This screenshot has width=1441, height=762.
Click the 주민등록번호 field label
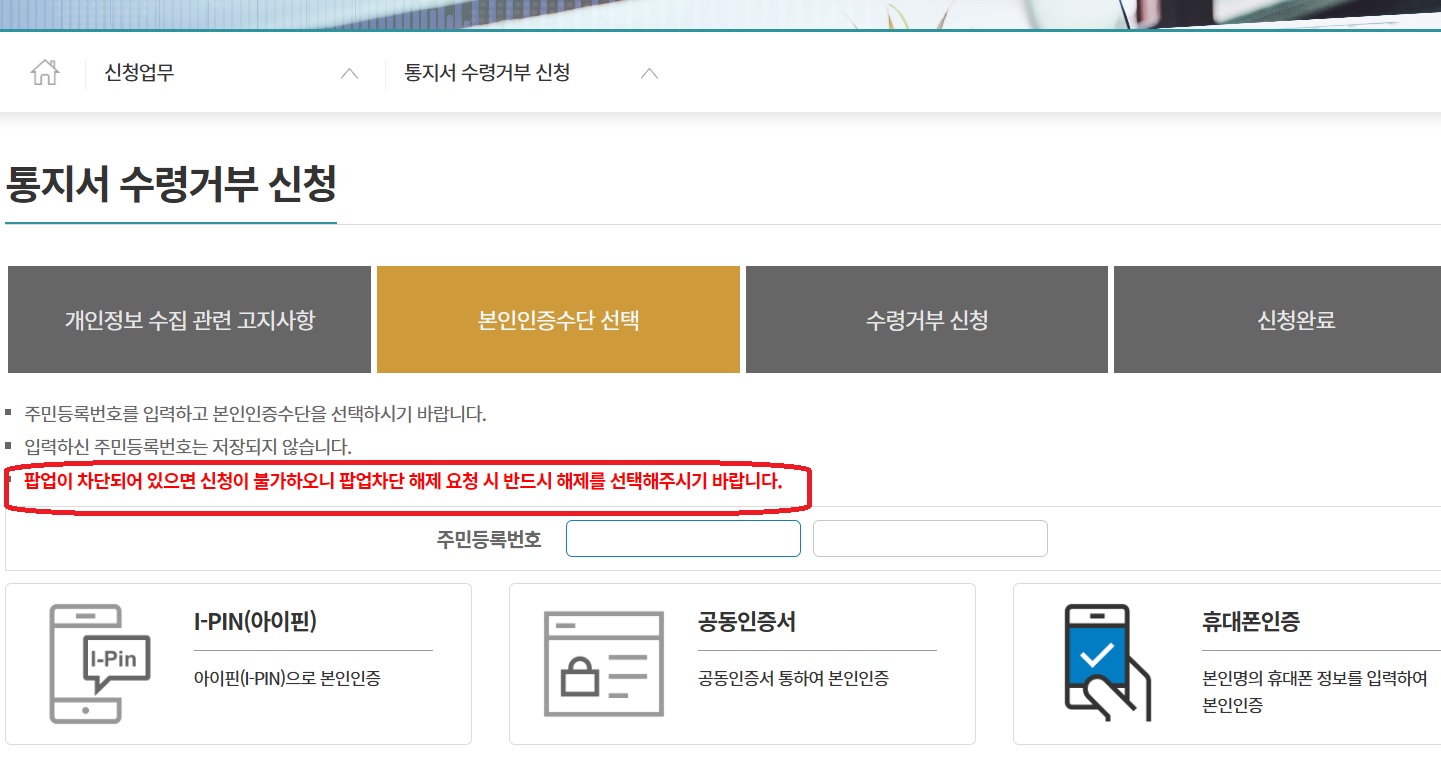click(489, 539)
